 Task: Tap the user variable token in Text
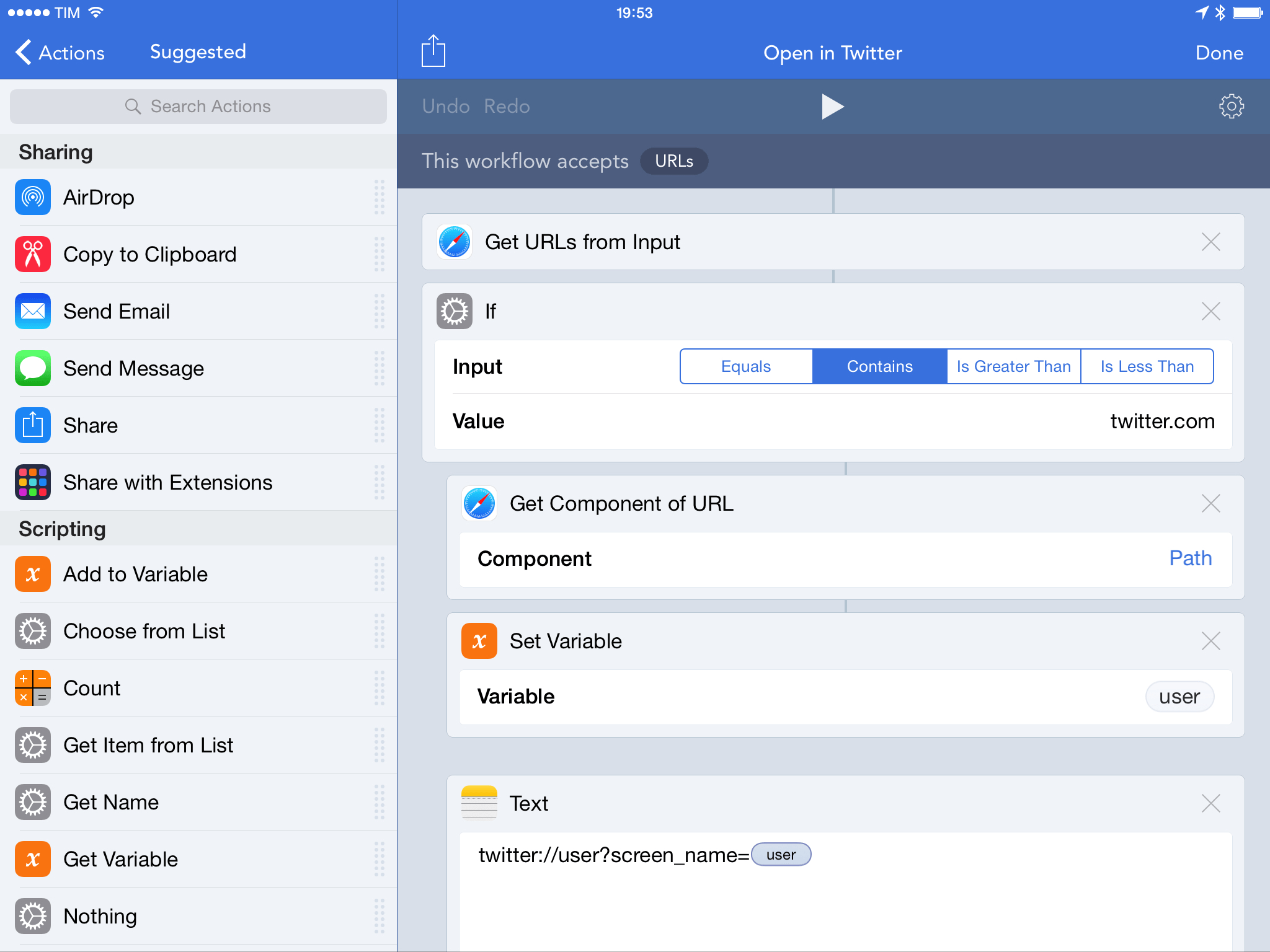tap(781, 855)
